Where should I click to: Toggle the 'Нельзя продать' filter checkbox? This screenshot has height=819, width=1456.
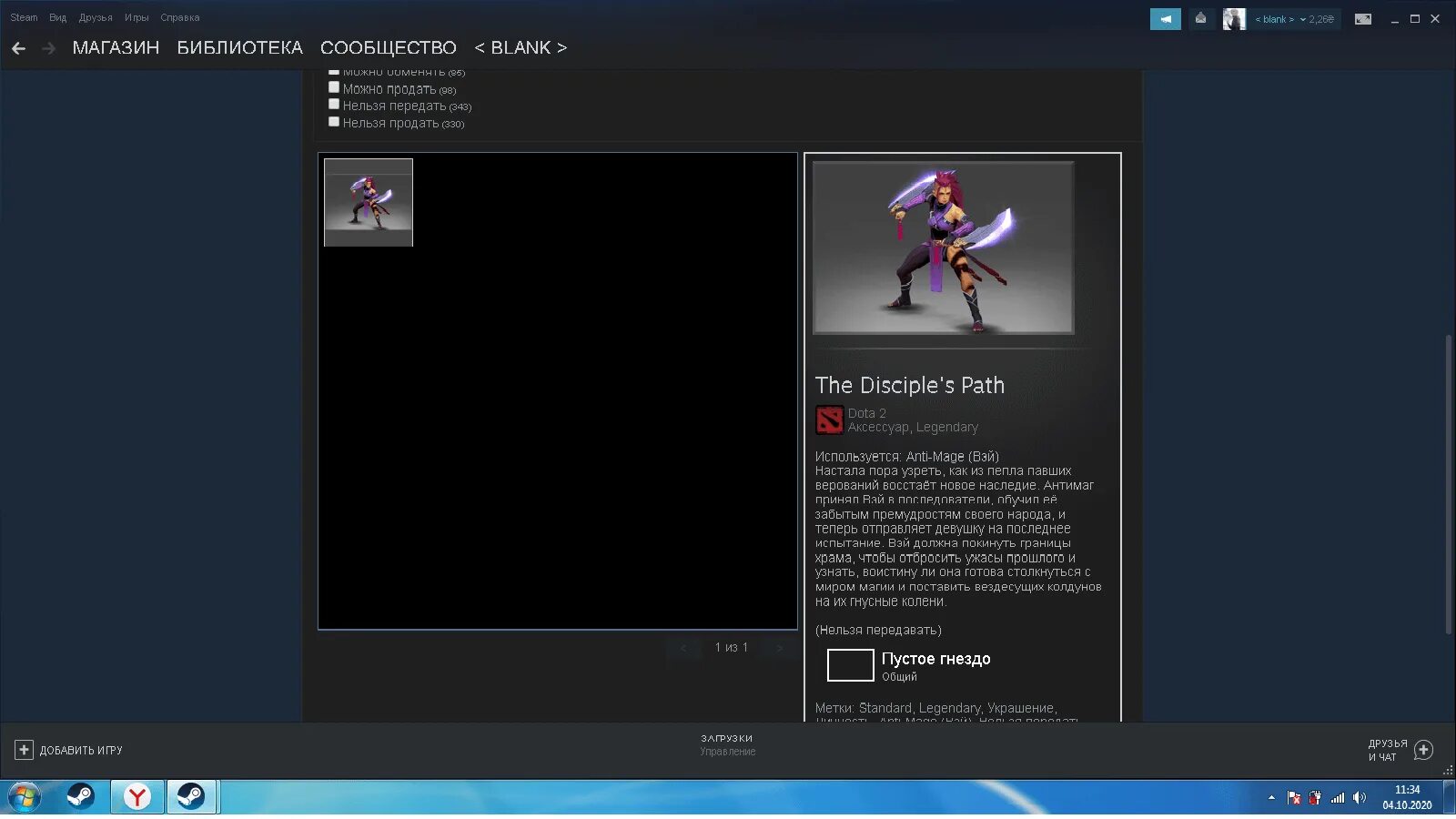tap(334, 122)
